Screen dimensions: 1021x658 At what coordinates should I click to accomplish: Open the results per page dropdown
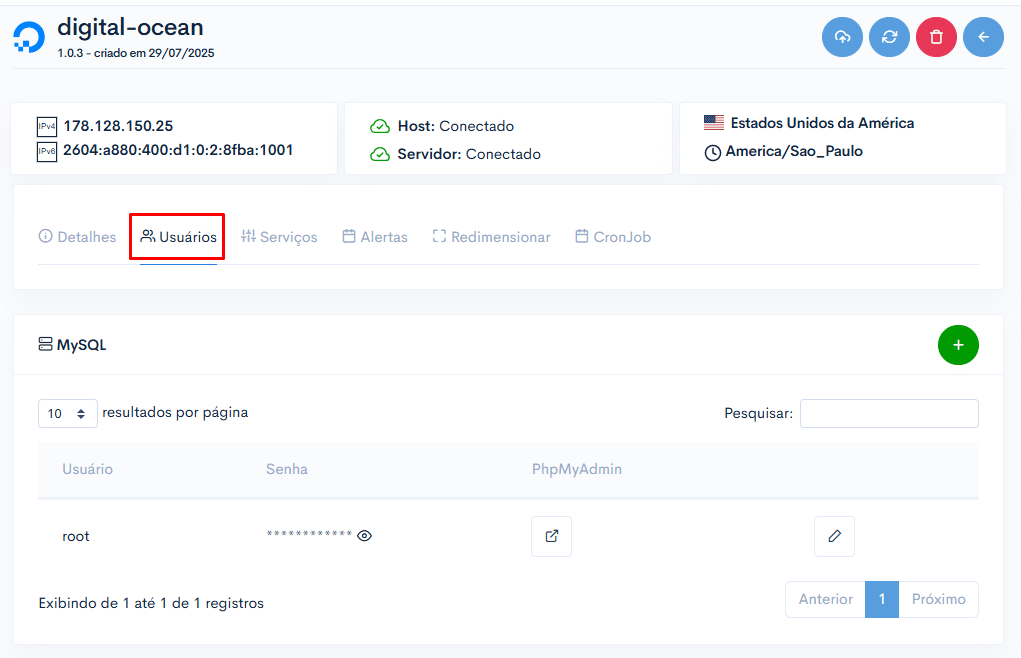(x=68, y=413)
